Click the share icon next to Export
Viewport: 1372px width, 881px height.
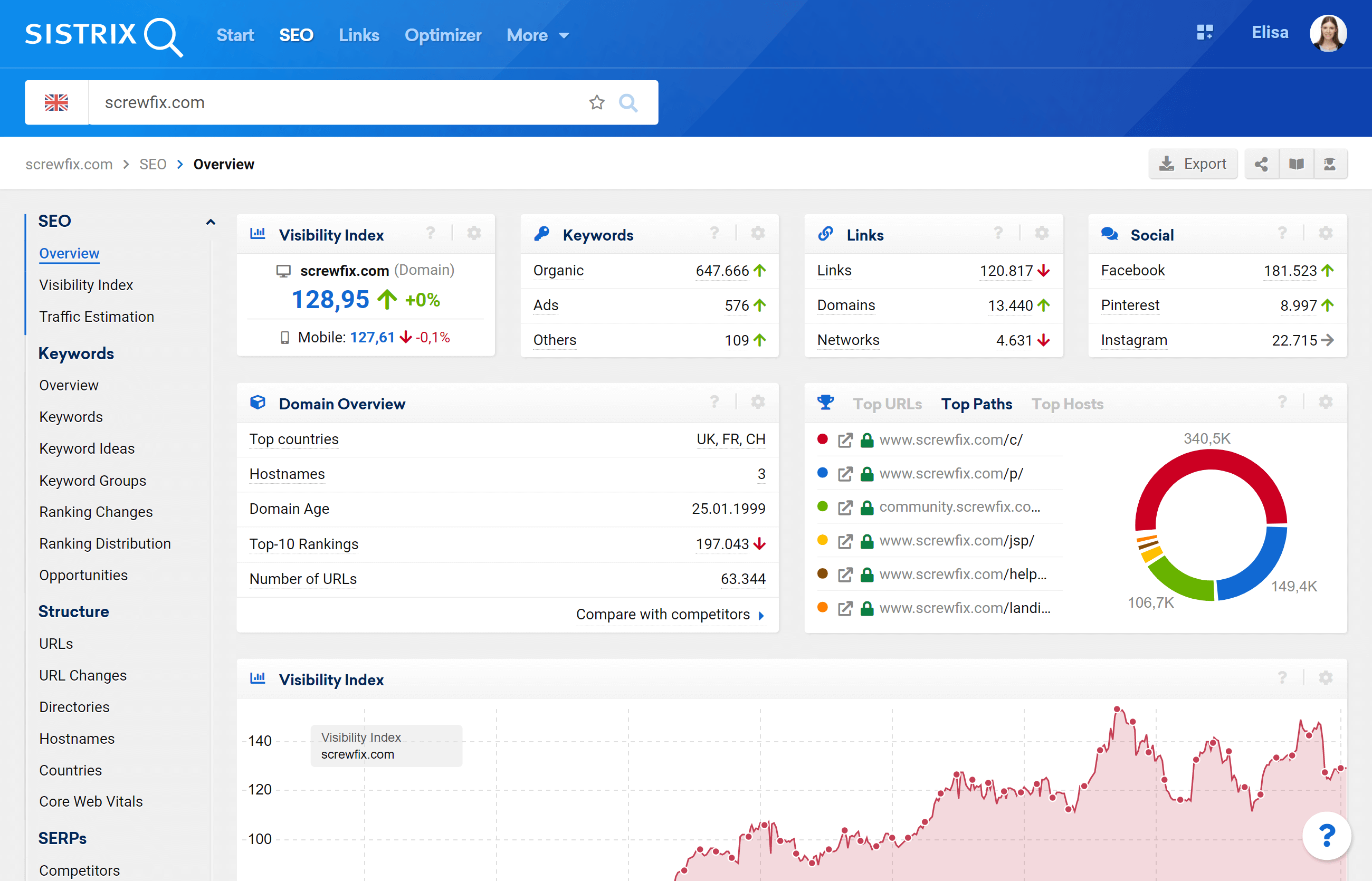[x=1262, y=164]
